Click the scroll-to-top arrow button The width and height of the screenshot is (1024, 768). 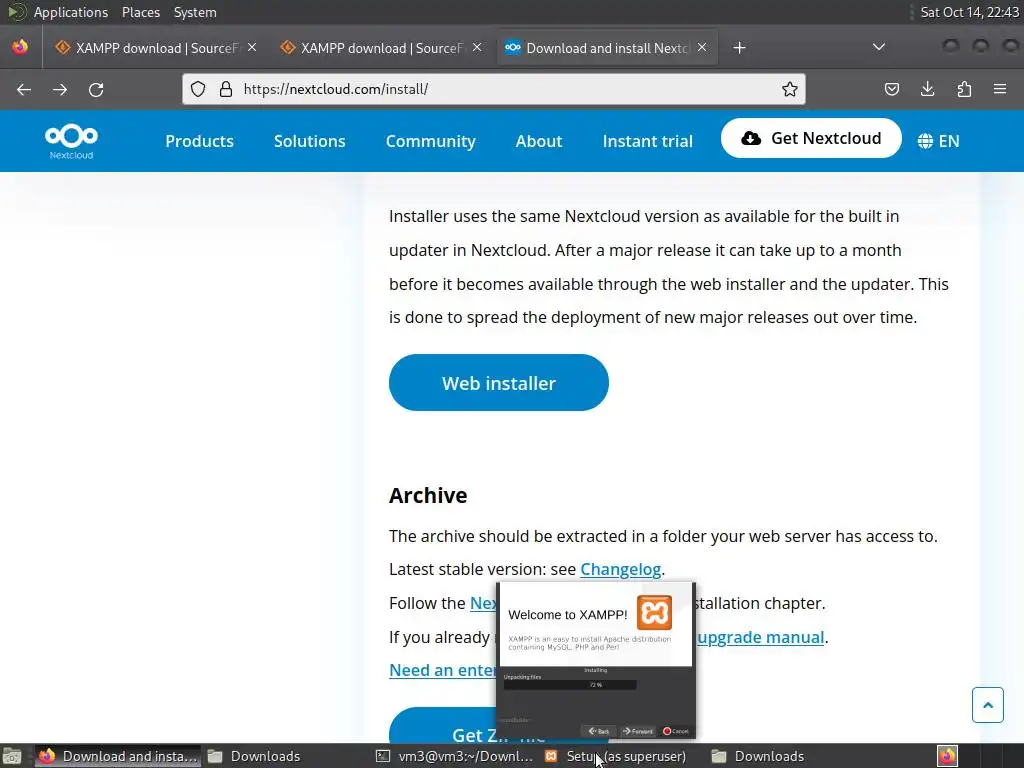pos(987,705)
